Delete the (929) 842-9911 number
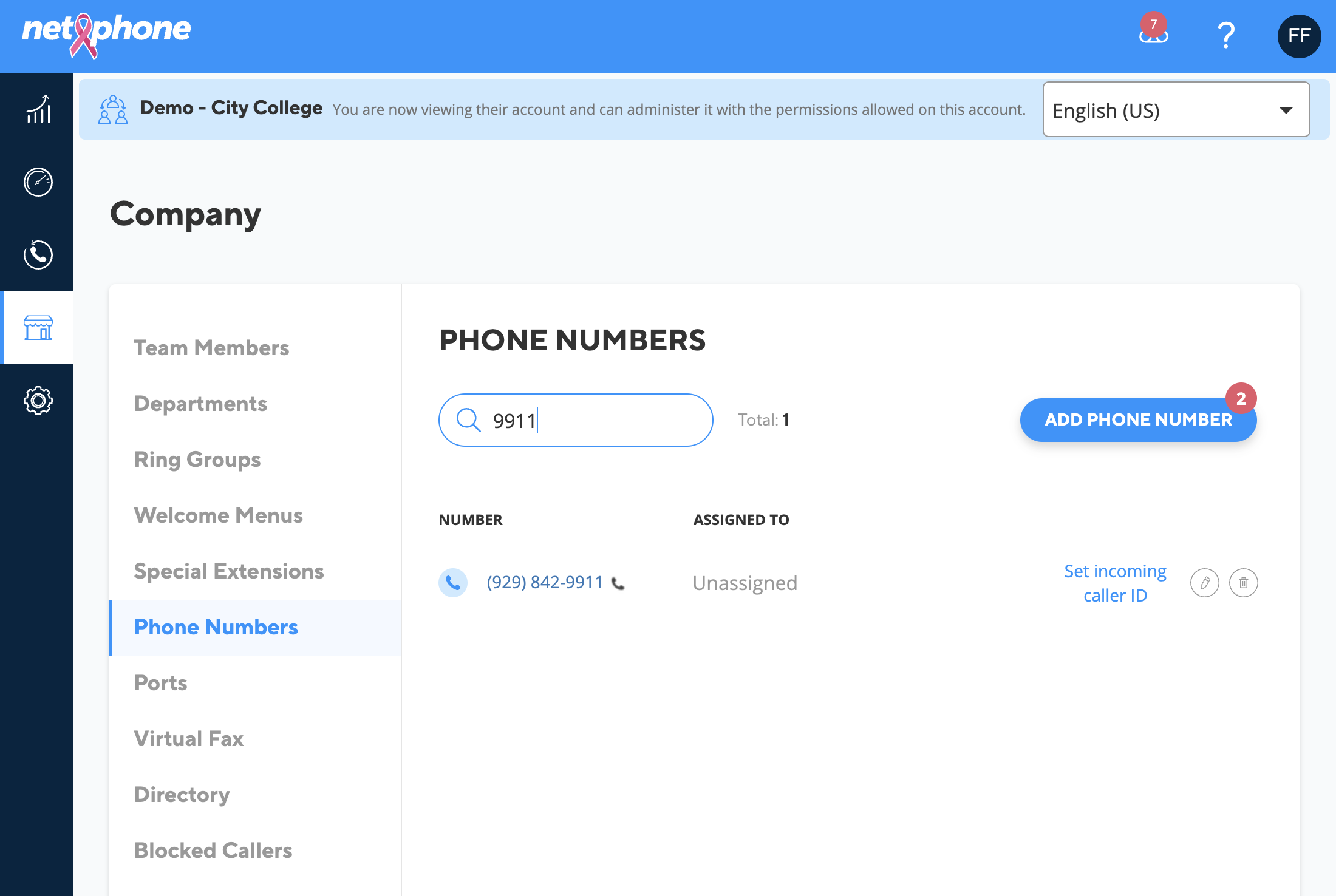The height and width of the screenshot is (896, 1336). click(x=1244, y=583)
